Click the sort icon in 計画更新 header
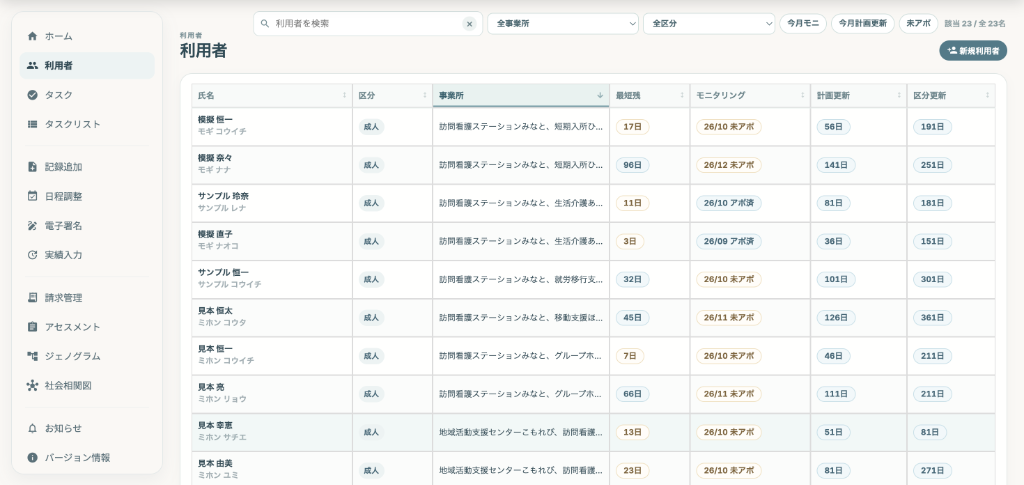The width and height of the screenshot is (1024, 485). (x=899, y=95)
